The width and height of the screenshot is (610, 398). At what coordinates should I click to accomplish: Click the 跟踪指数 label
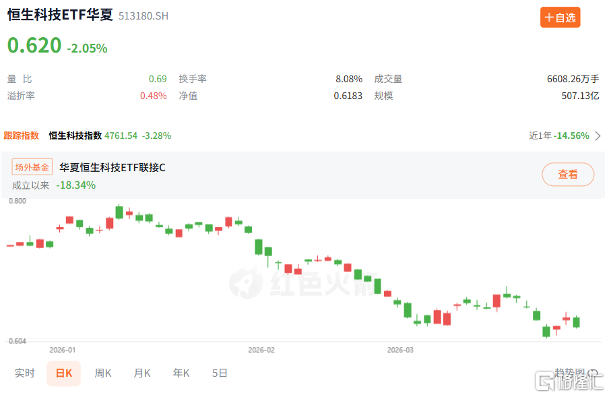click(21, 135)
